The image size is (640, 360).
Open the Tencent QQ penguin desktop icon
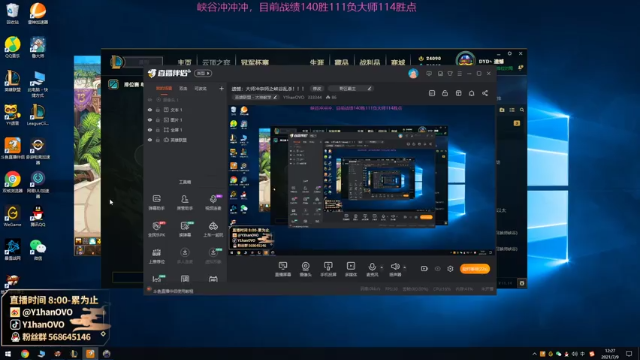[38, 216]
